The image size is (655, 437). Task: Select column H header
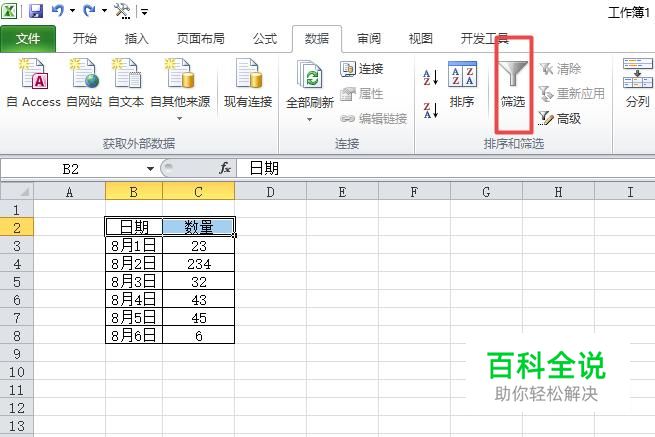click(558, 192)
